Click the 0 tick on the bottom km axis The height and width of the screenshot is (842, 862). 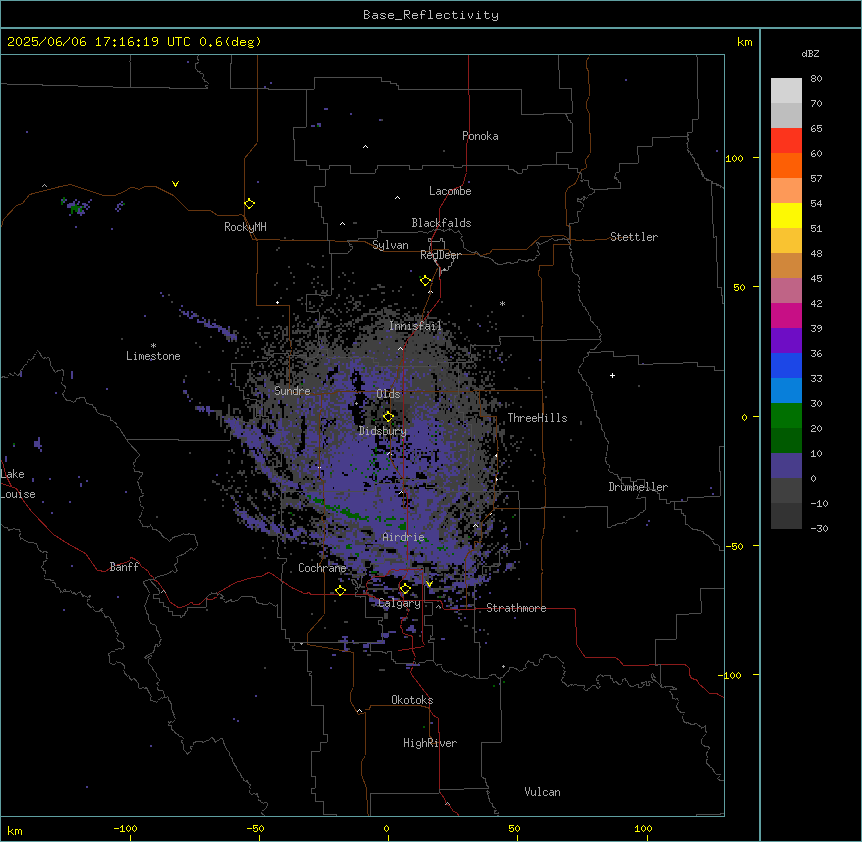click(386, 828)
